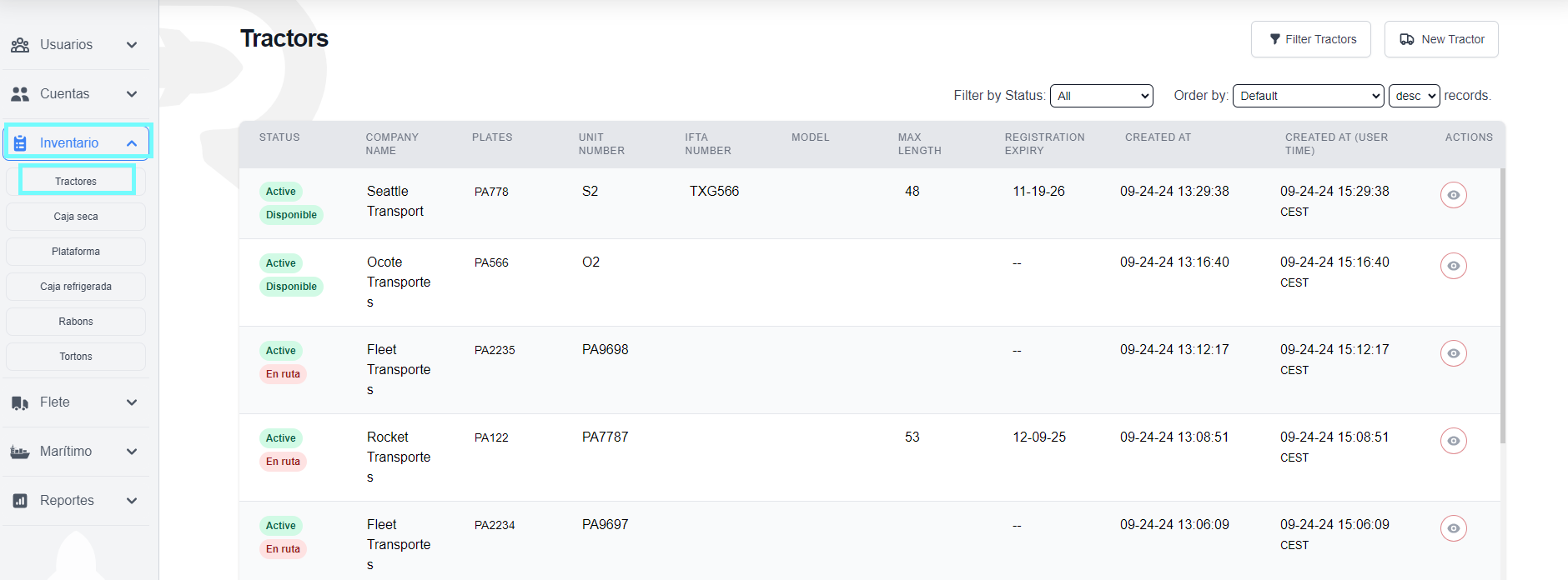1568x580 pixels.
Task: Click created time 09-24-24 13:06:09
Action: coord(1174,525)
